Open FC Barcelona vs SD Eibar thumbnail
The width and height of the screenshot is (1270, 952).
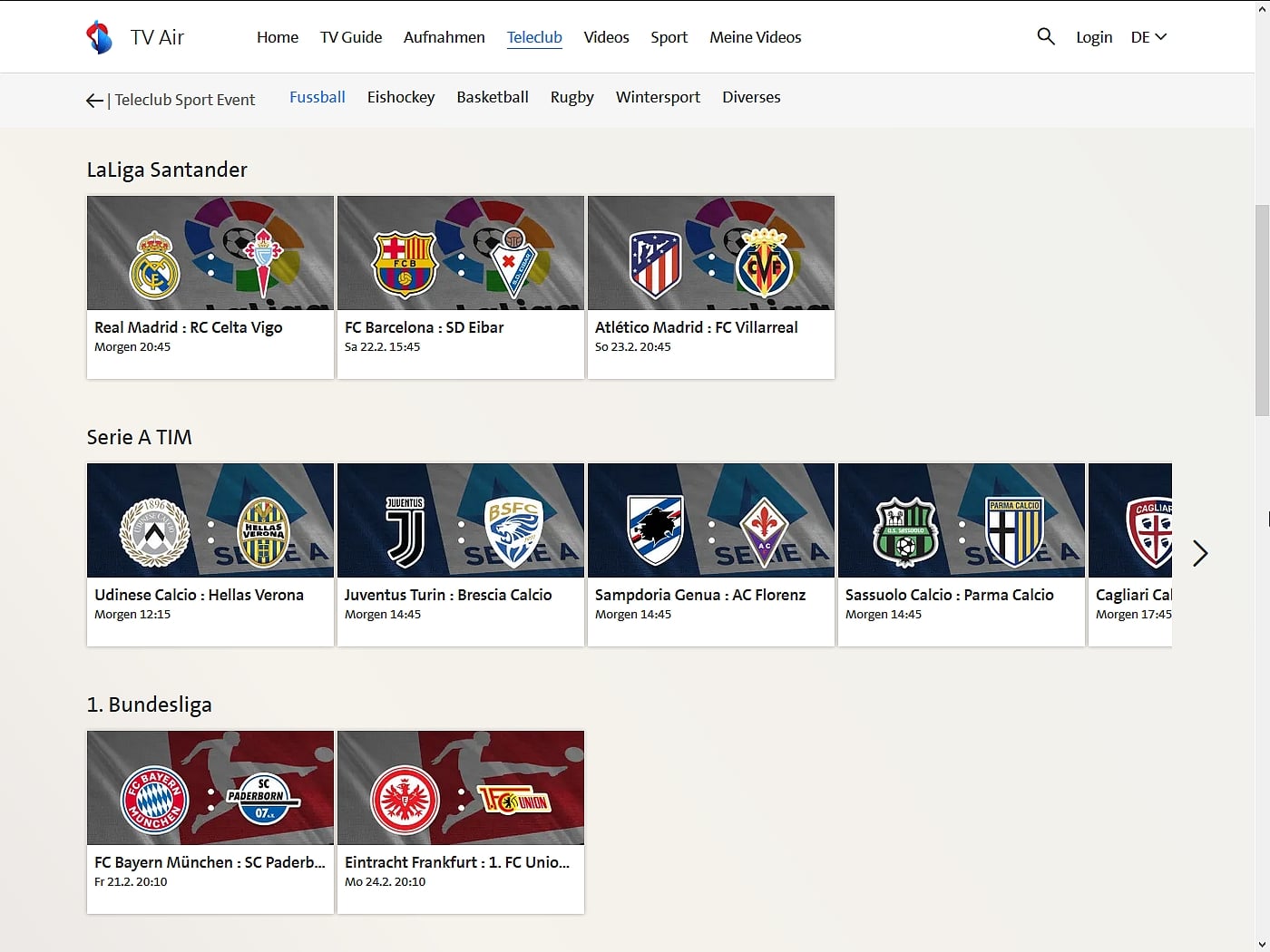(x=461, y=253)
